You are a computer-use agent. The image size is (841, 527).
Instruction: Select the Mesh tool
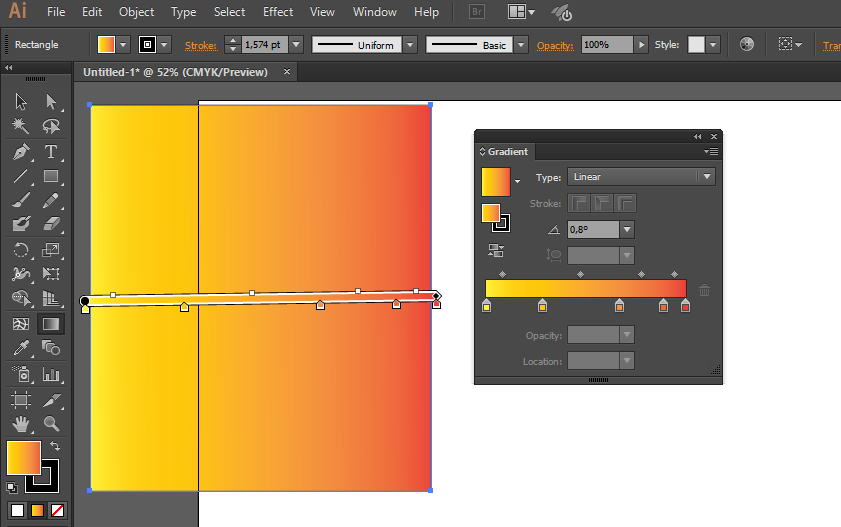pos(21,324)
